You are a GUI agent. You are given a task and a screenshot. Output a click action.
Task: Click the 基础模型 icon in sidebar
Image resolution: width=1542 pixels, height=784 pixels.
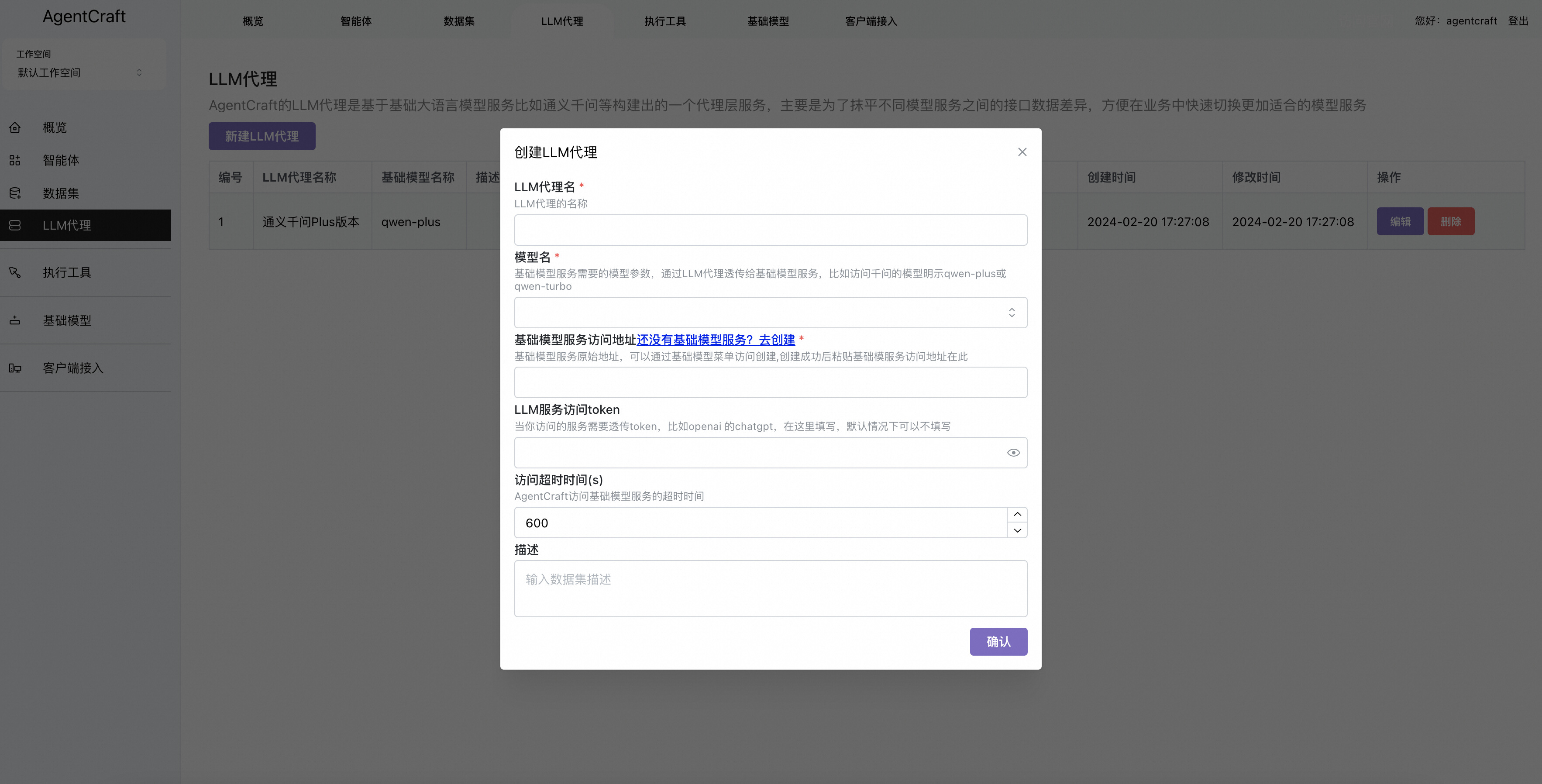click(x=15, y=320)
